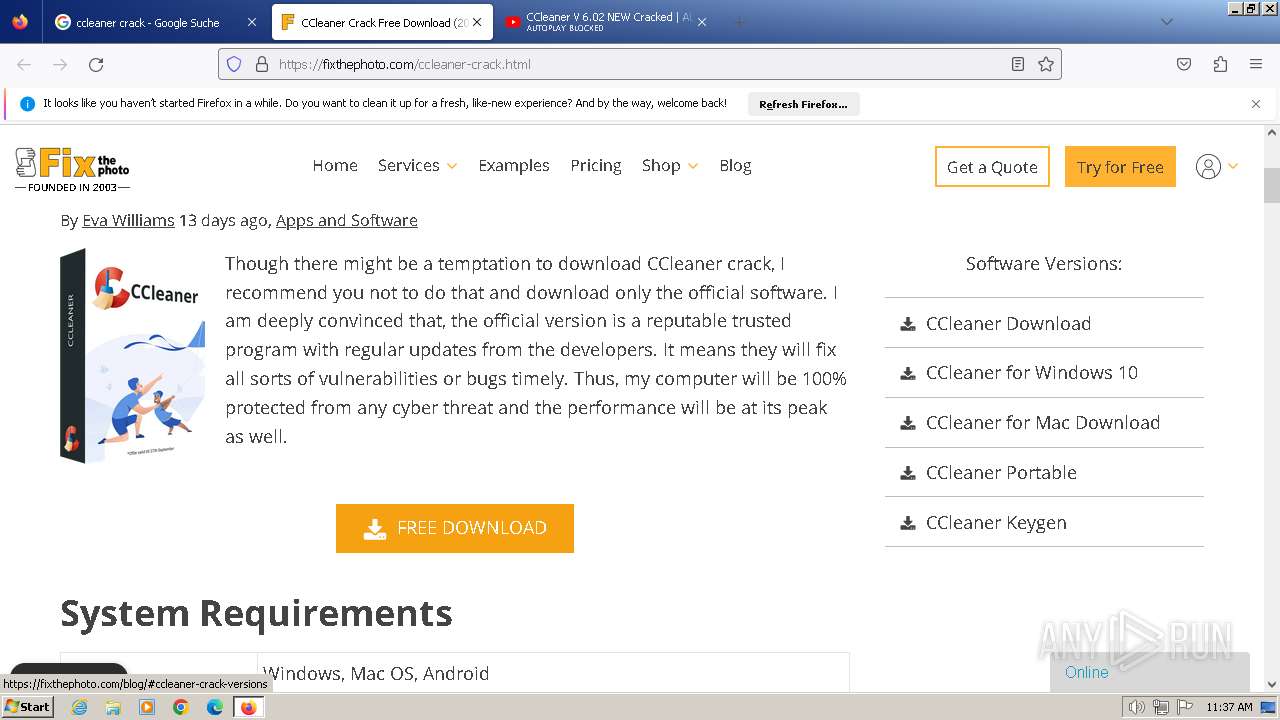The width and height of the screenshot is (1280, 720).
Task: Click the padlock site security icon
Action: 262,64
